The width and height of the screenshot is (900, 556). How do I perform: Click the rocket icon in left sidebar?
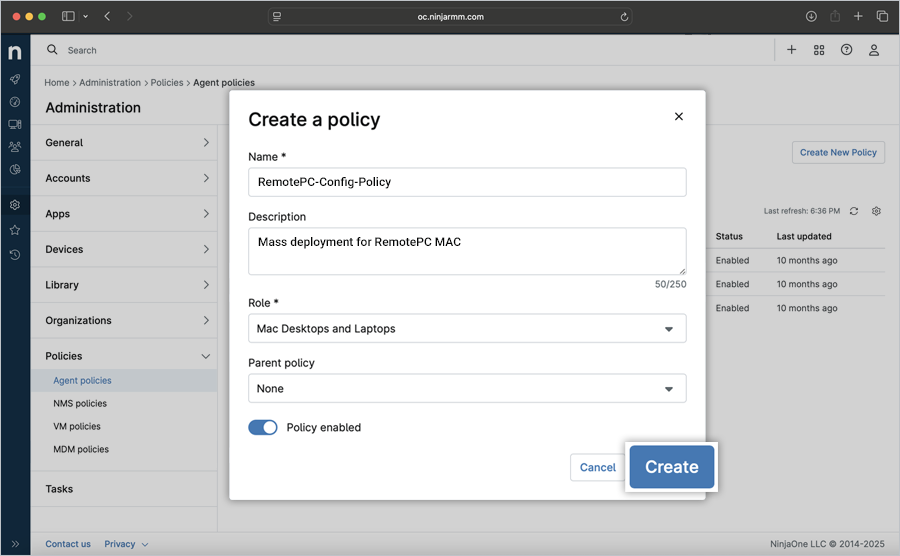15,79
